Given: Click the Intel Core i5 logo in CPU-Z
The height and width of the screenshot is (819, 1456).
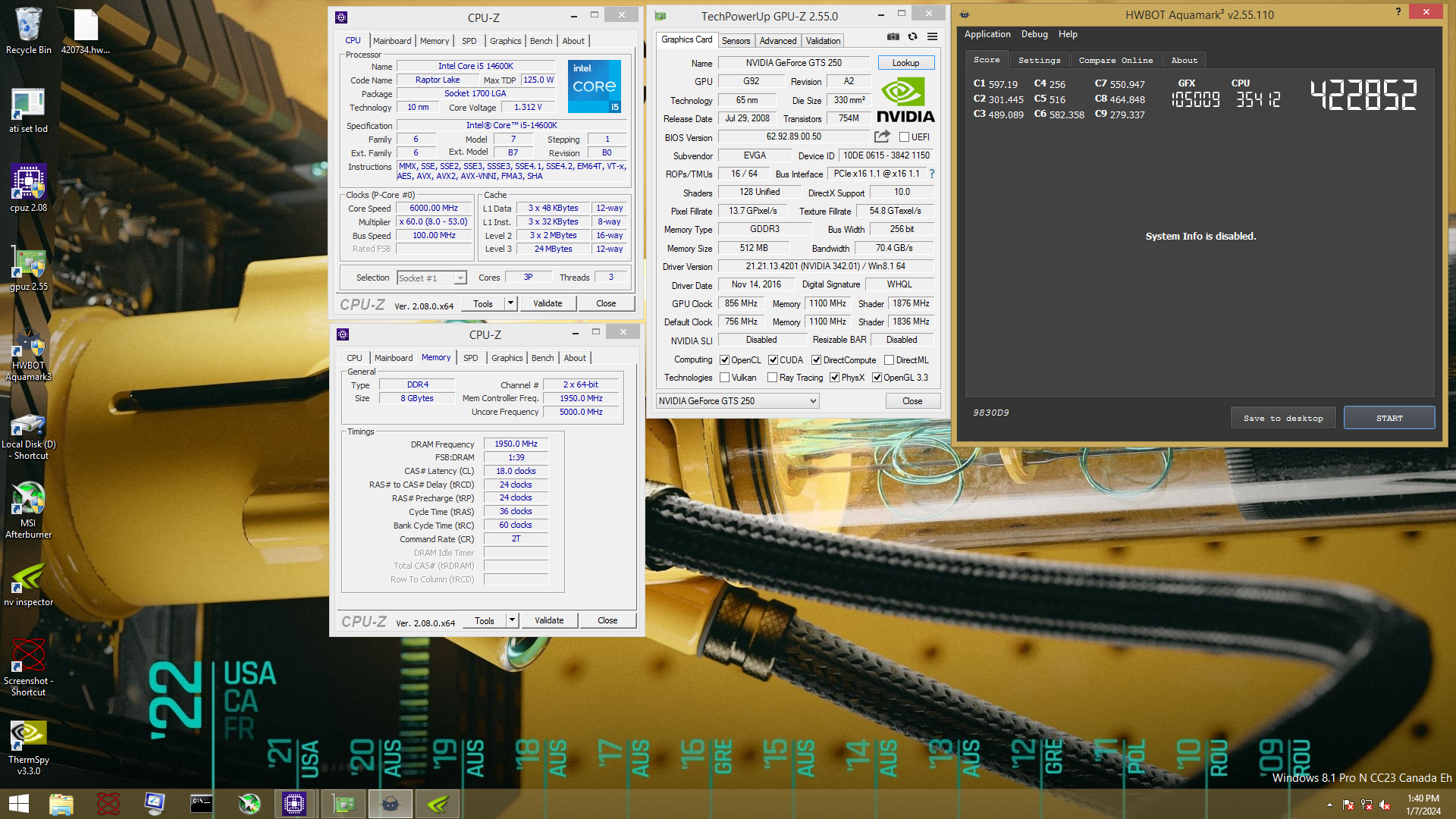Looking at the screenshot, I should tap(594, 86).
